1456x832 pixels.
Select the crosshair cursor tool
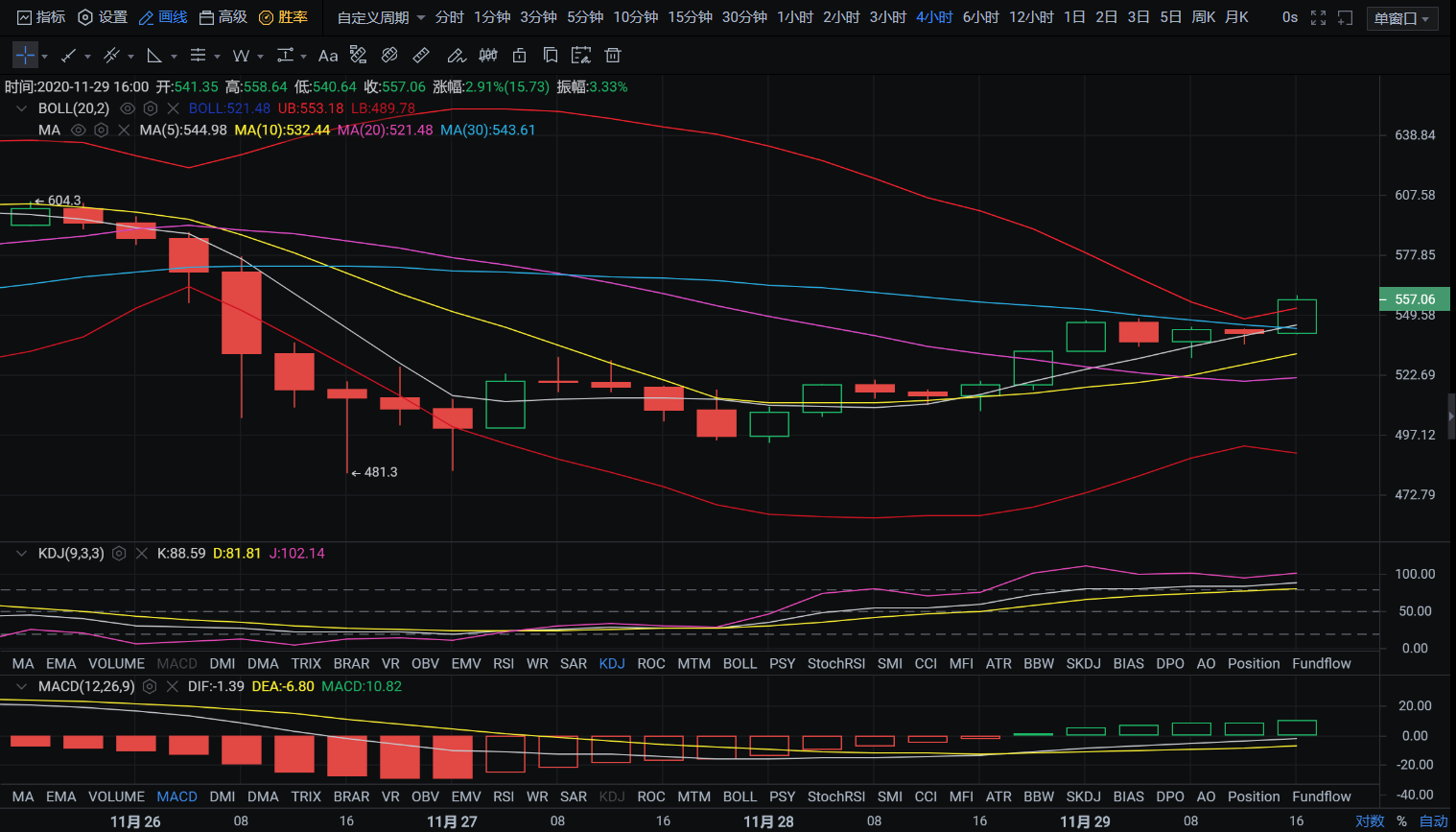click(x=25, y=56)
